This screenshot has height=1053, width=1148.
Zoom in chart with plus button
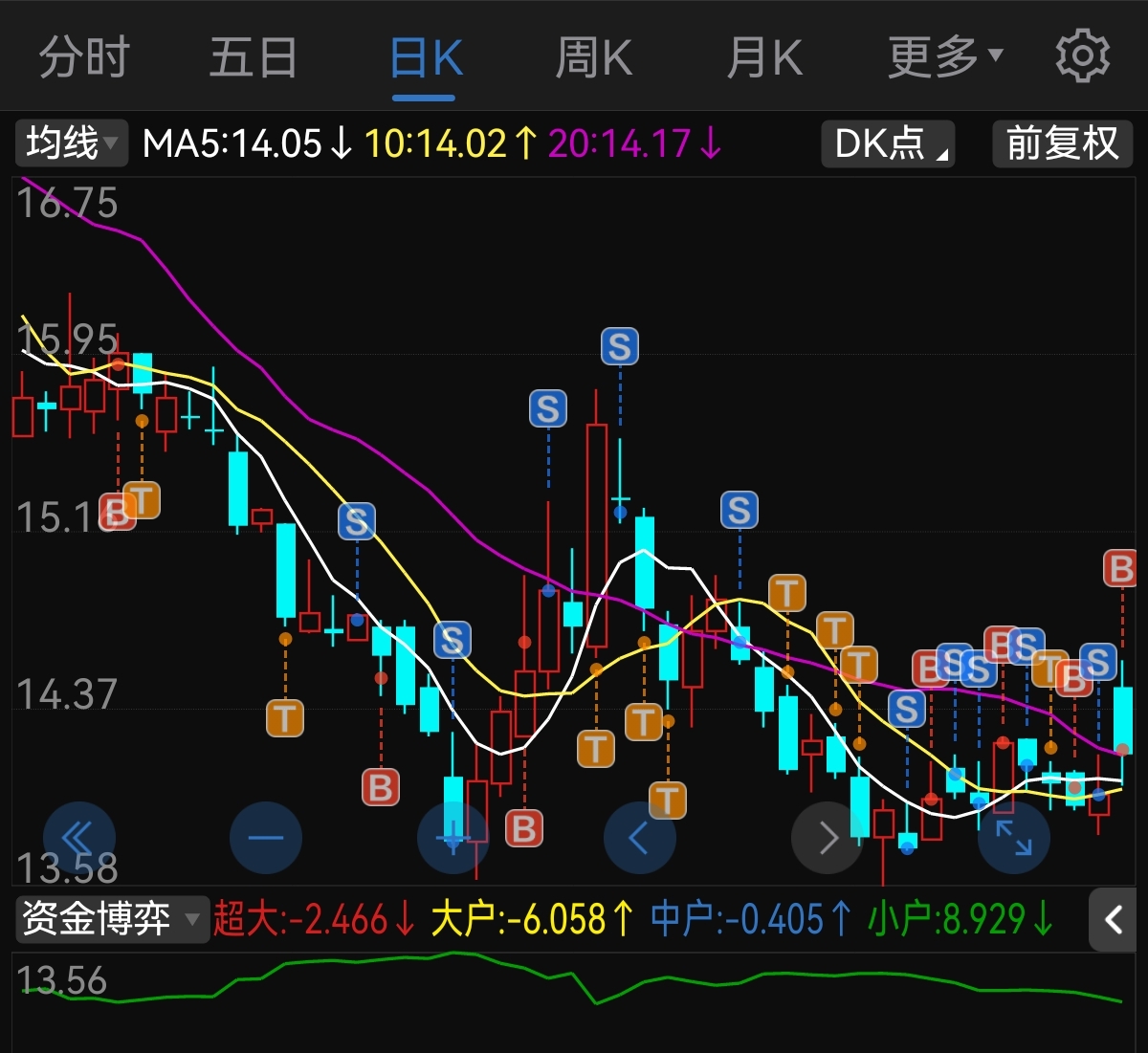453,839
